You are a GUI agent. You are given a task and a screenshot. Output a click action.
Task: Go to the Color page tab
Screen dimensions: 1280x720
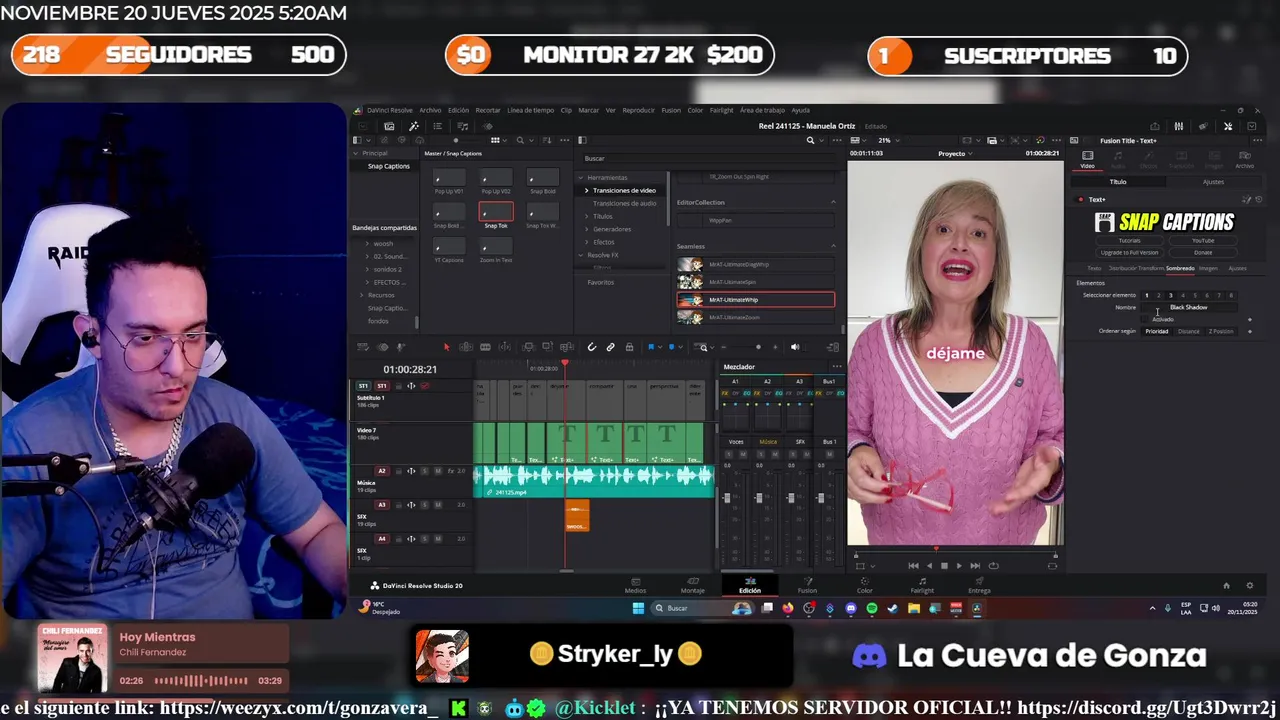865,585
